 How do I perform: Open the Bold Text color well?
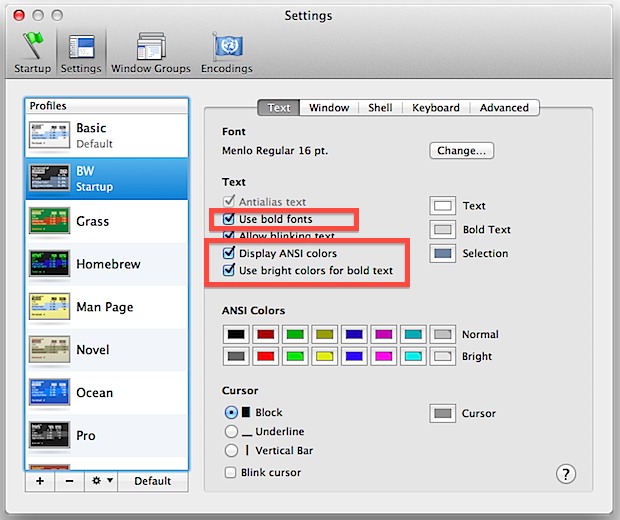(442, 230)
